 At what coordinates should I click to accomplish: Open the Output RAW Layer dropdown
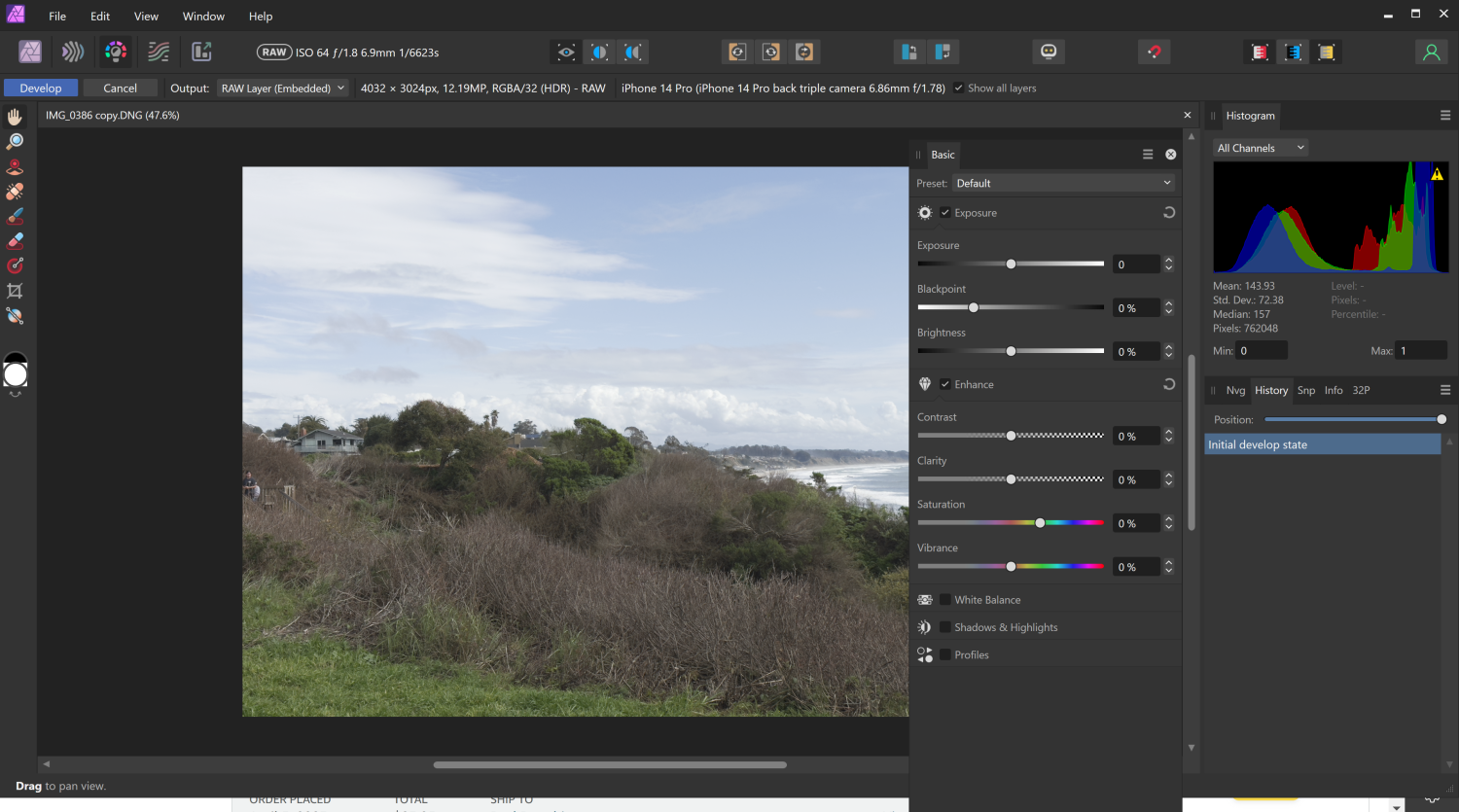pyautogui.click(x=282, y=88)
